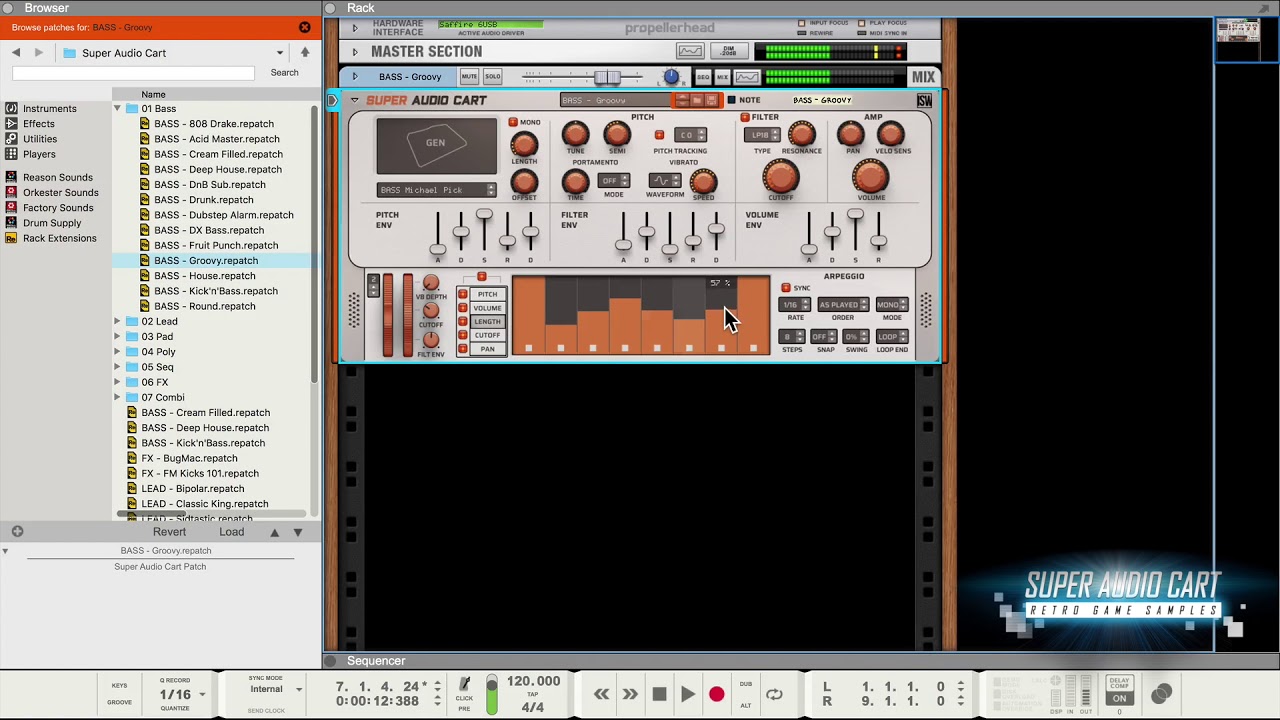Open the BASS Michael Pick sample selector
Image resolution: width=1280 pixels, height=720 pixels.
(436, 190)
